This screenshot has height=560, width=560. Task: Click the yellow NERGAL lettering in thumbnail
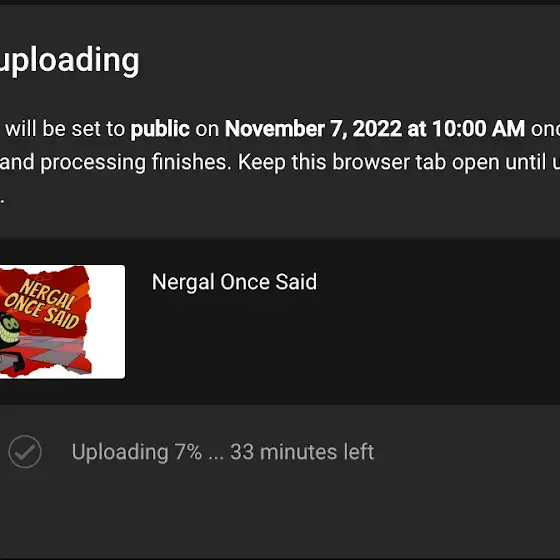tap(49, 294)
